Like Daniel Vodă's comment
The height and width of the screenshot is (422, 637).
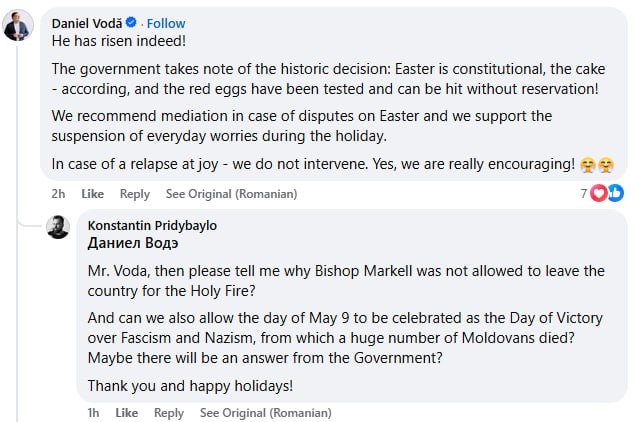pos(92,194)
